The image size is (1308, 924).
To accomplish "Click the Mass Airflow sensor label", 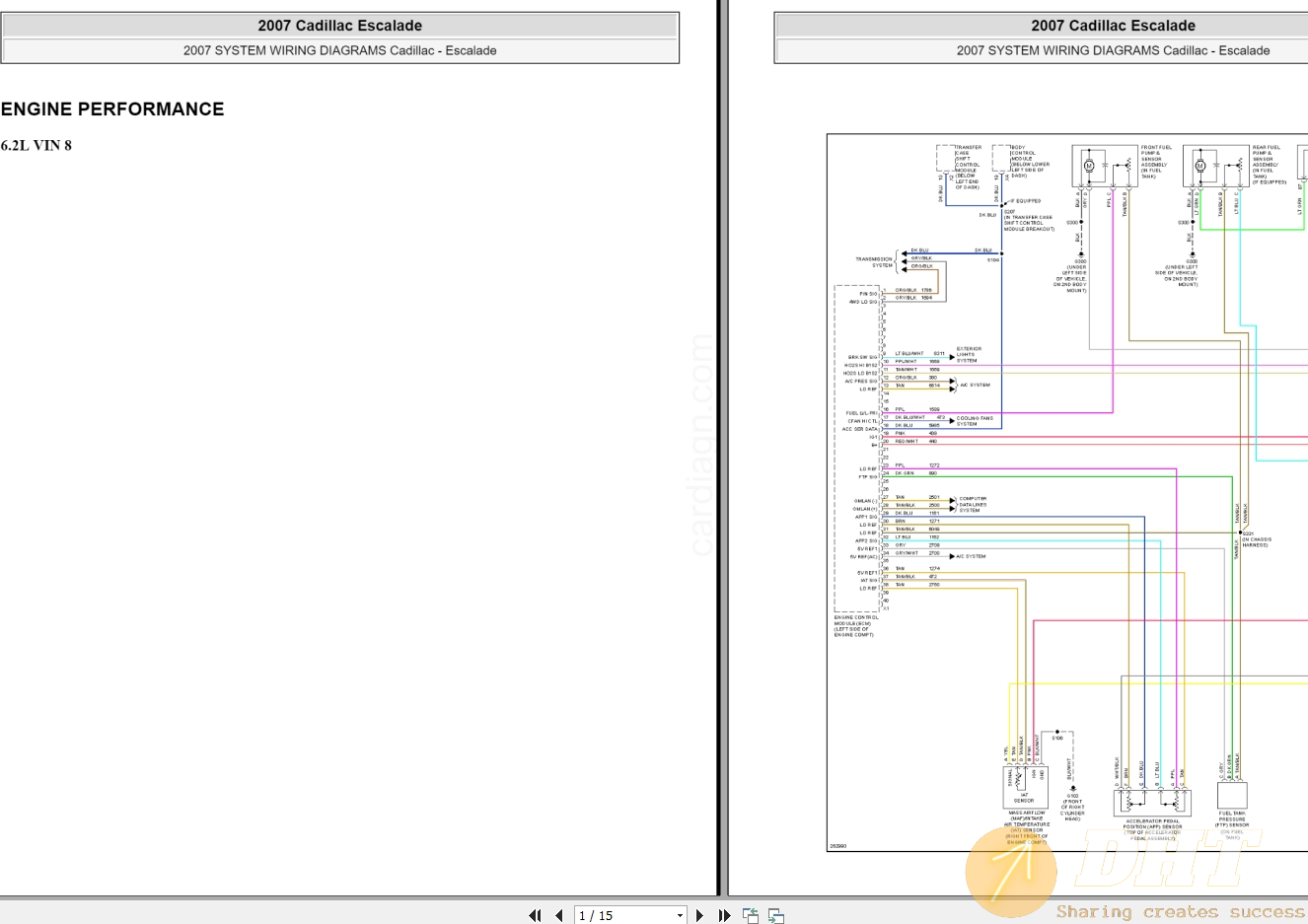I will [1027, 828].
